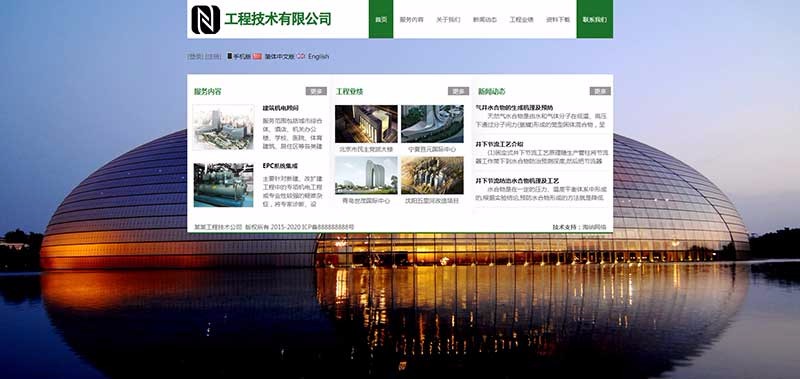
Task: Open the 服务内容 navigation item
Action: point(412,19)
